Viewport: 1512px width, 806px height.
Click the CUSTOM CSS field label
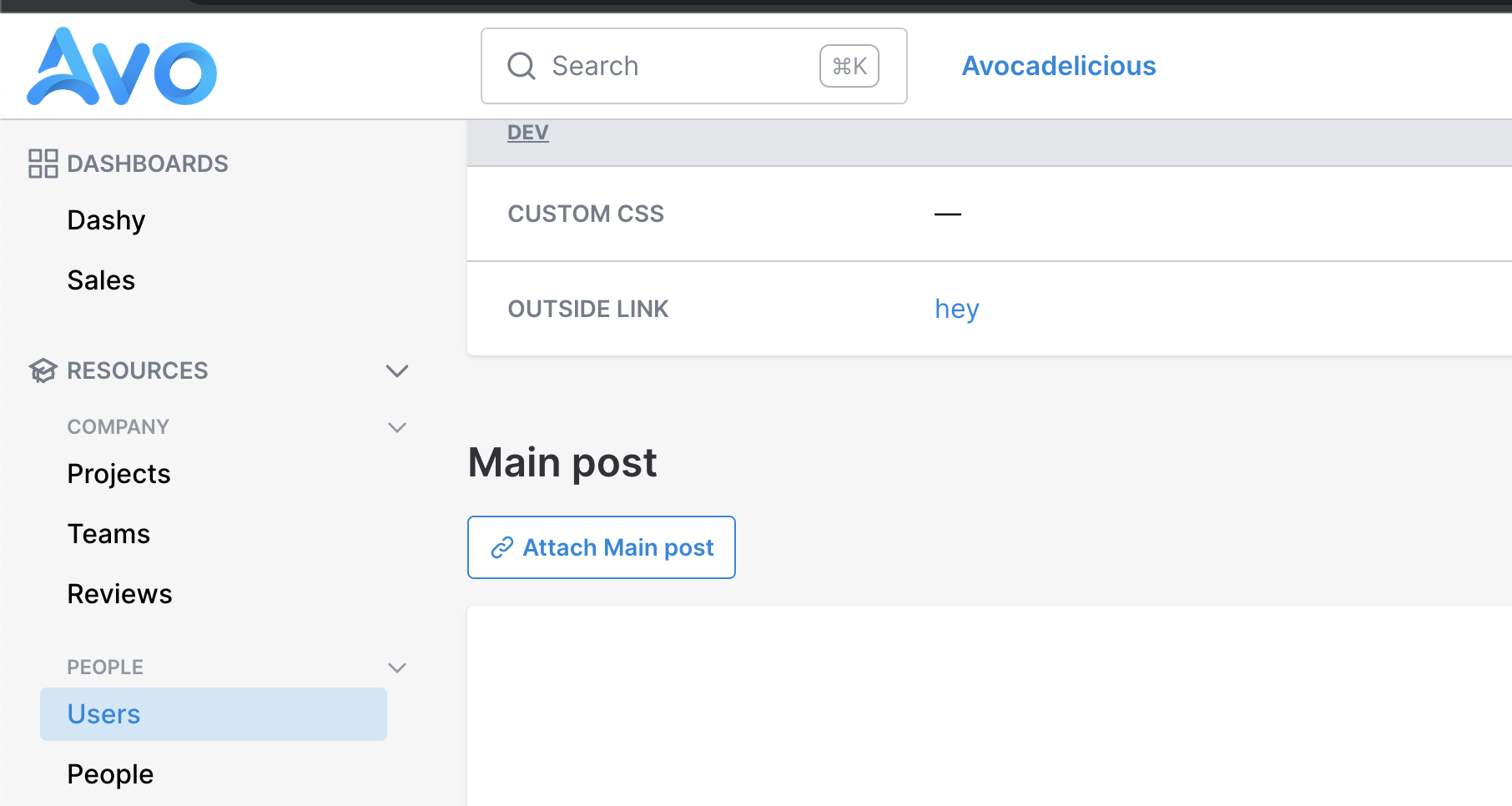[x=586, y=214]
